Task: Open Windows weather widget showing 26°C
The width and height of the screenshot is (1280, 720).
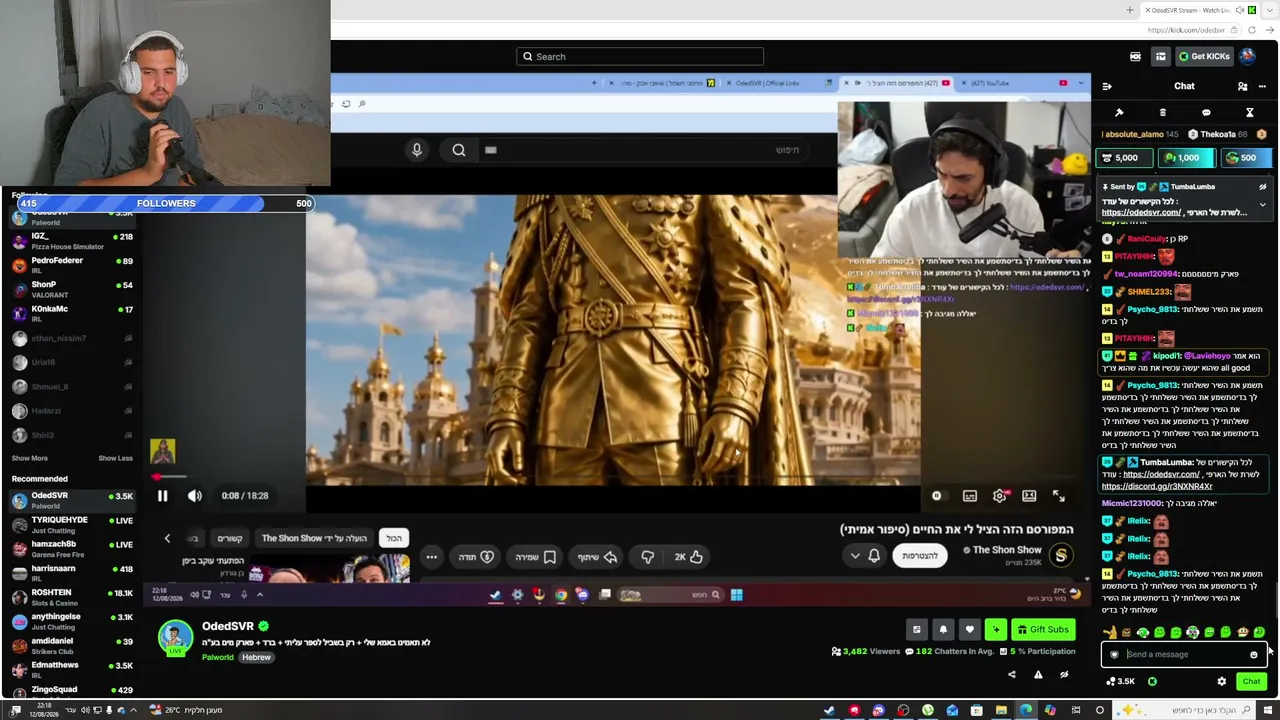Action: click(x=188, y=711)
